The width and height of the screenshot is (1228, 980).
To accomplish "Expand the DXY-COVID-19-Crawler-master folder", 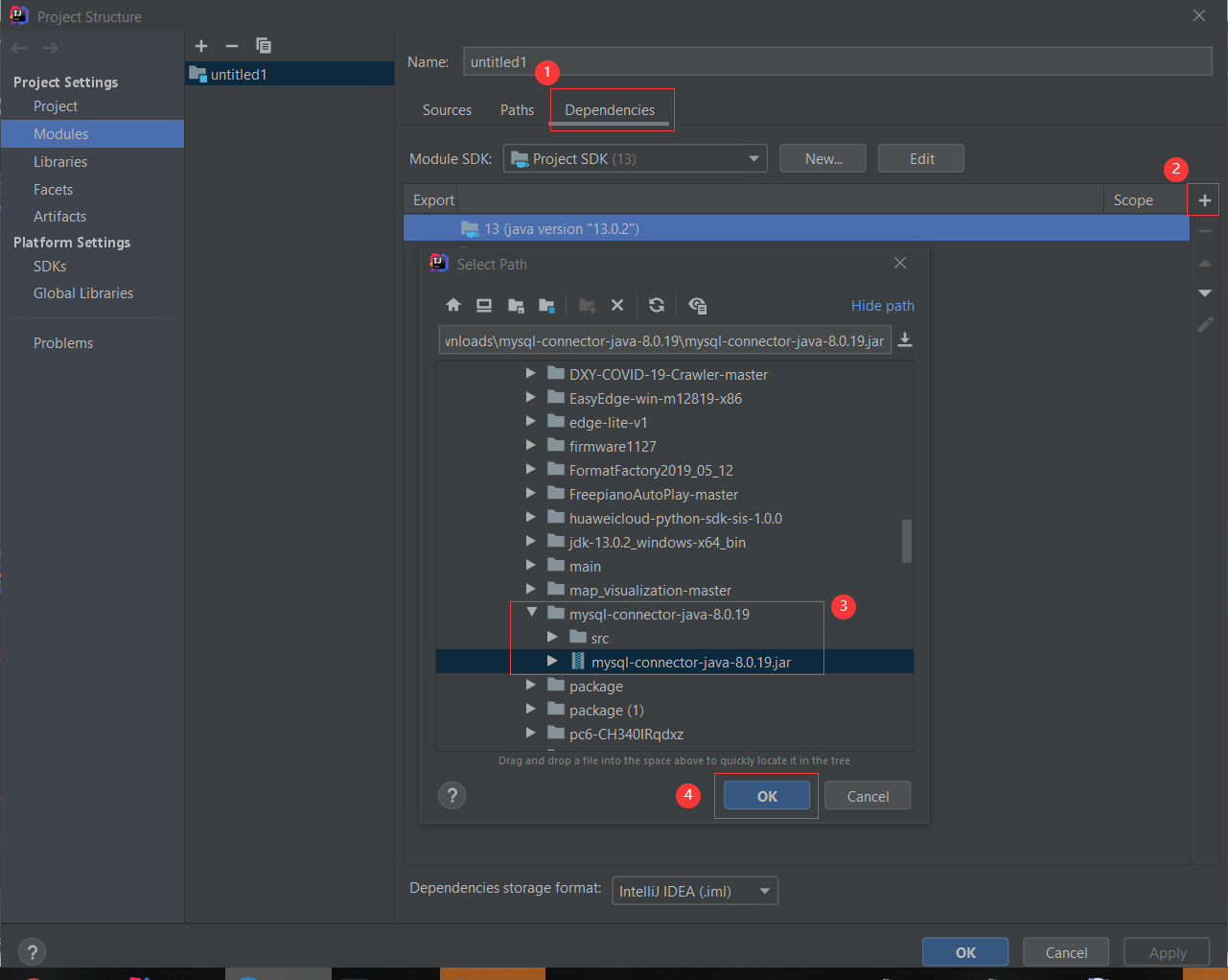I will pyautogui.click(x=530, y=373).
